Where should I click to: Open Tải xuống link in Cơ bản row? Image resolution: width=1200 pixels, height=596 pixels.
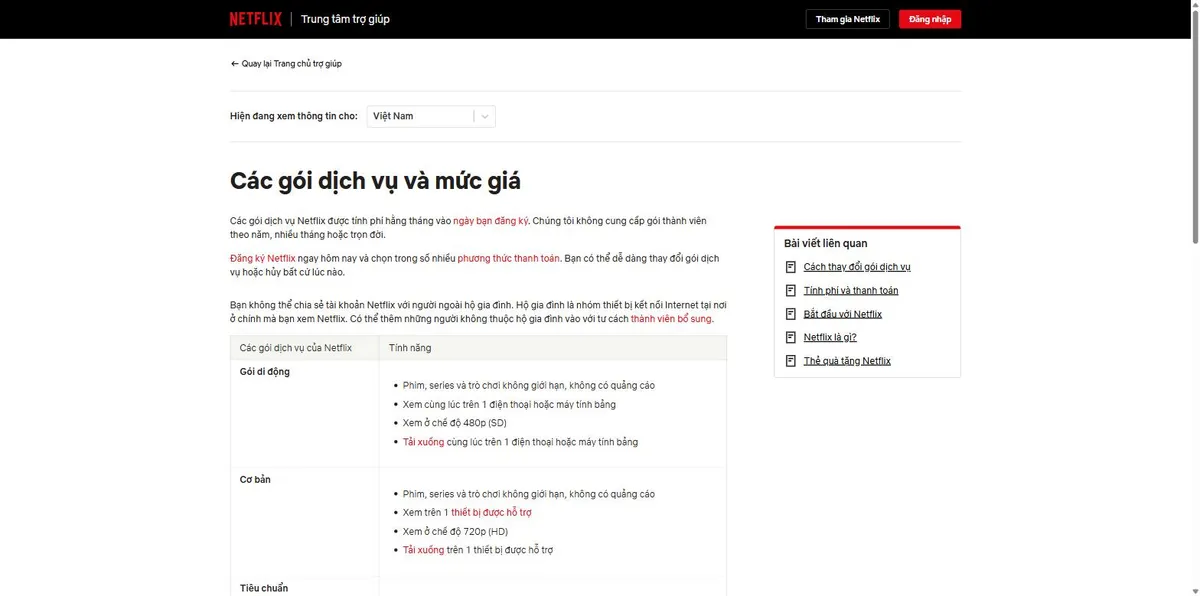click(x=423, y=550)
